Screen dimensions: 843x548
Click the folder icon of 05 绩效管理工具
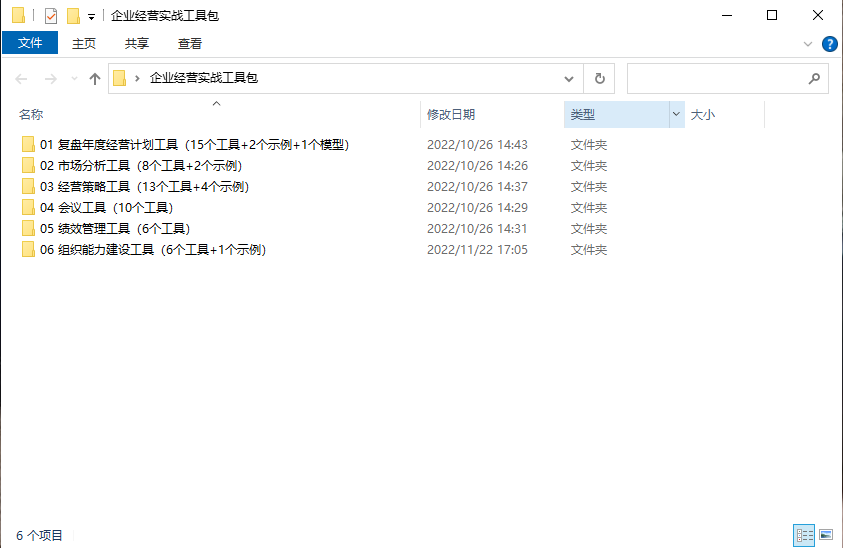pos(28,228)
